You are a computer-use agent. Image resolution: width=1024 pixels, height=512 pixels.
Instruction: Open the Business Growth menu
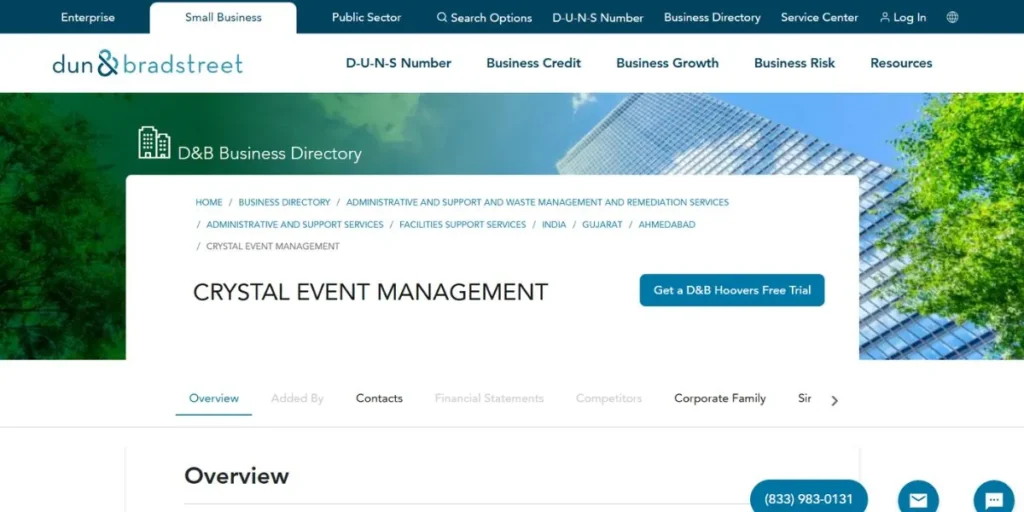(667, 63)
